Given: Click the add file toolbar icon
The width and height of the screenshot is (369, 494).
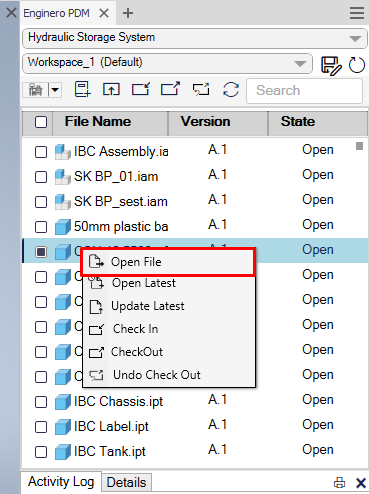Looking at the screenshot, I should [82, 89].
